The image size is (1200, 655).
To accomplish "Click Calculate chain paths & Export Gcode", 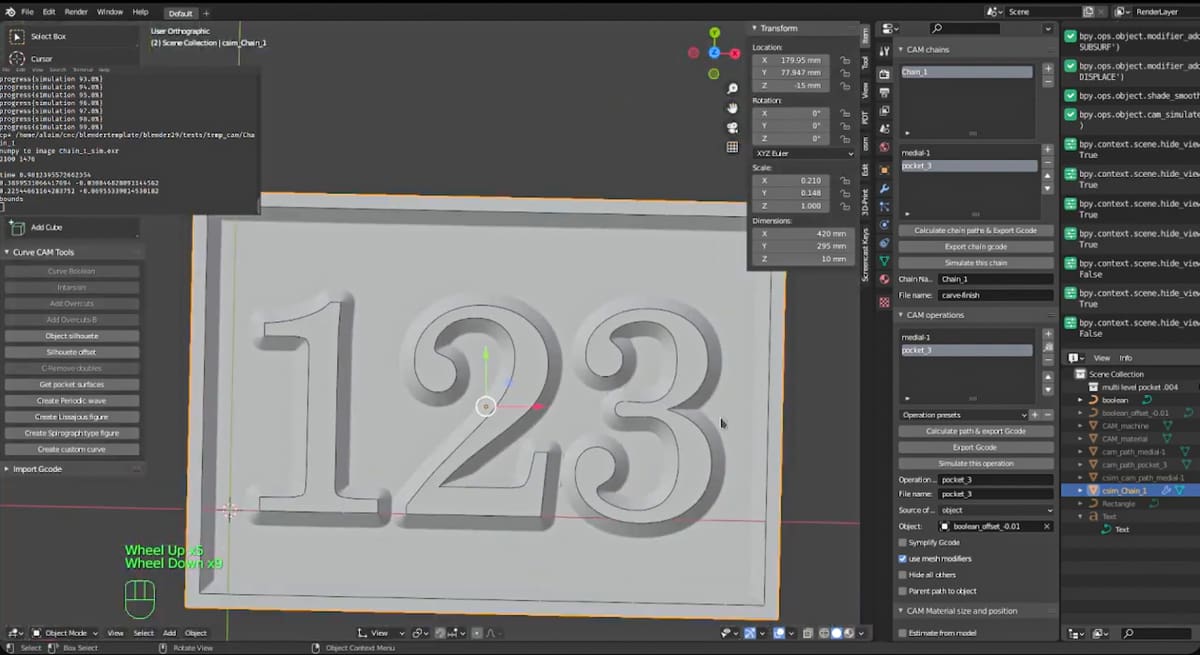I will (975, 230).
